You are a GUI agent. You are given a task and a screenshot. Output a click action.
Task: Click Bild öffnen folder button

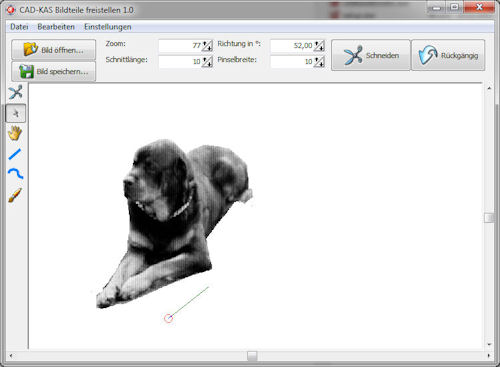[54, 50]
